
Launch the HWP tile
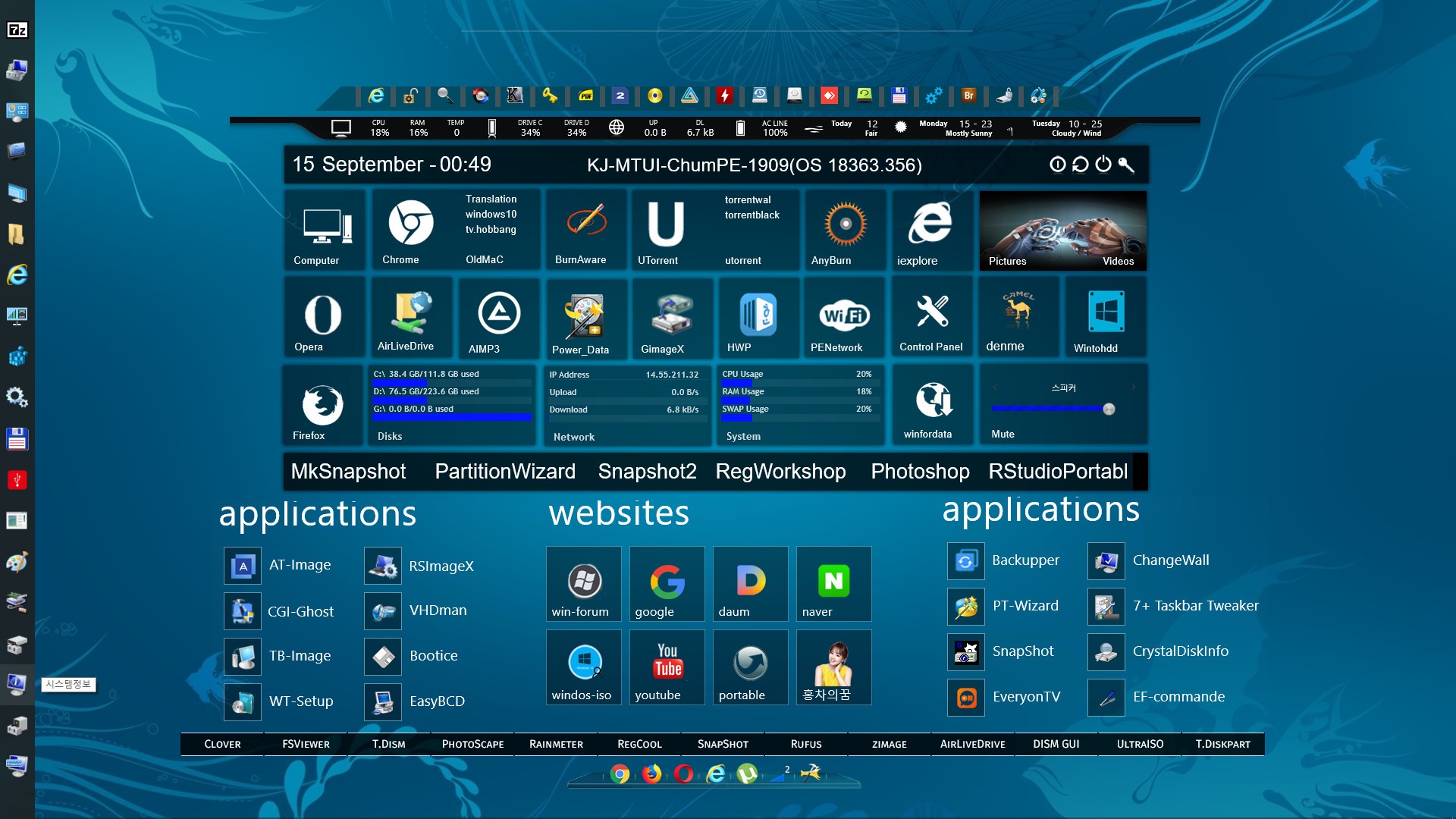pos(758,317)
